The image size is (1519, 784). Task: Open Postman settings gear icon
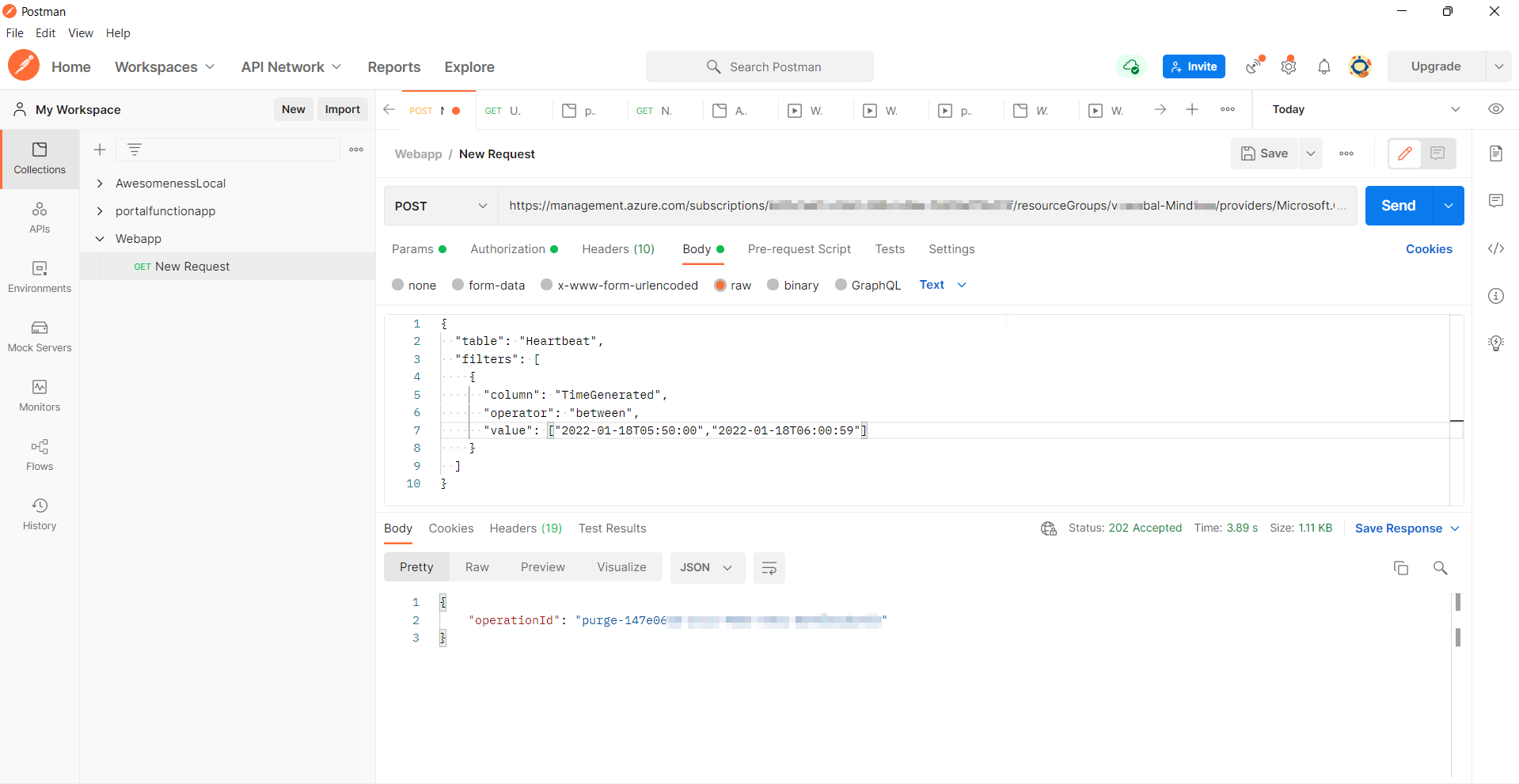click(x=1289, y=66)
